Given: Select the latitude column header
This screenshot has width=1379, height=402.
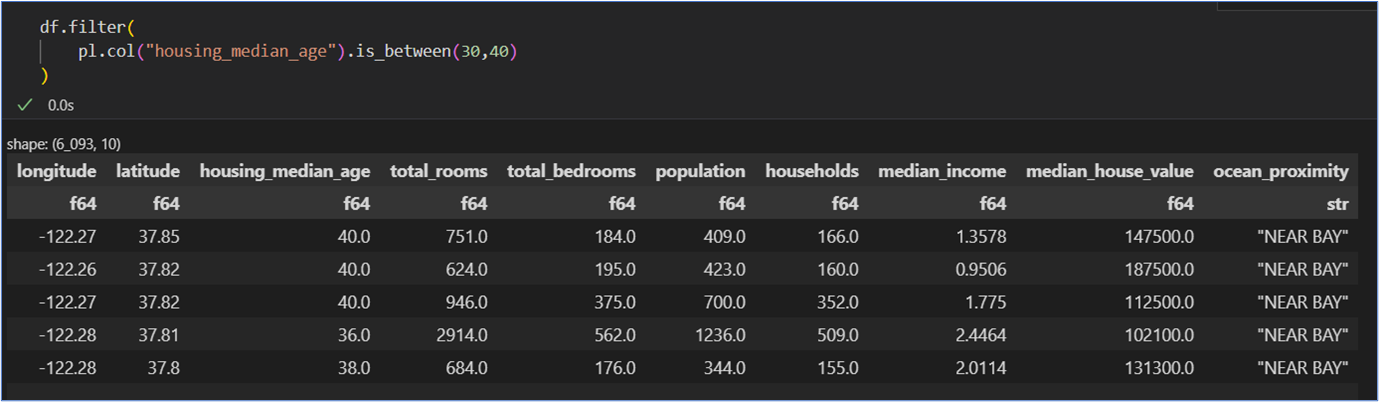Looking at the screenshot, I should [x=148, y=171].
